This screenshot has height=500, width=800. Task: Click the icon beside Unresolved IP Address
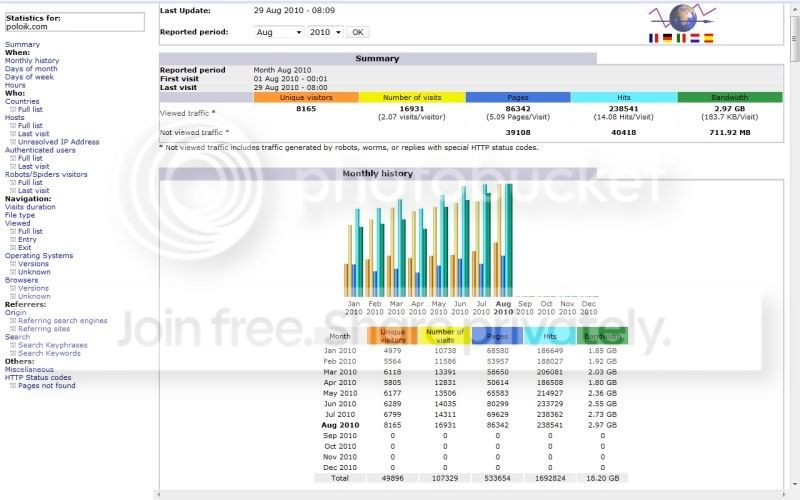[13, 142]
